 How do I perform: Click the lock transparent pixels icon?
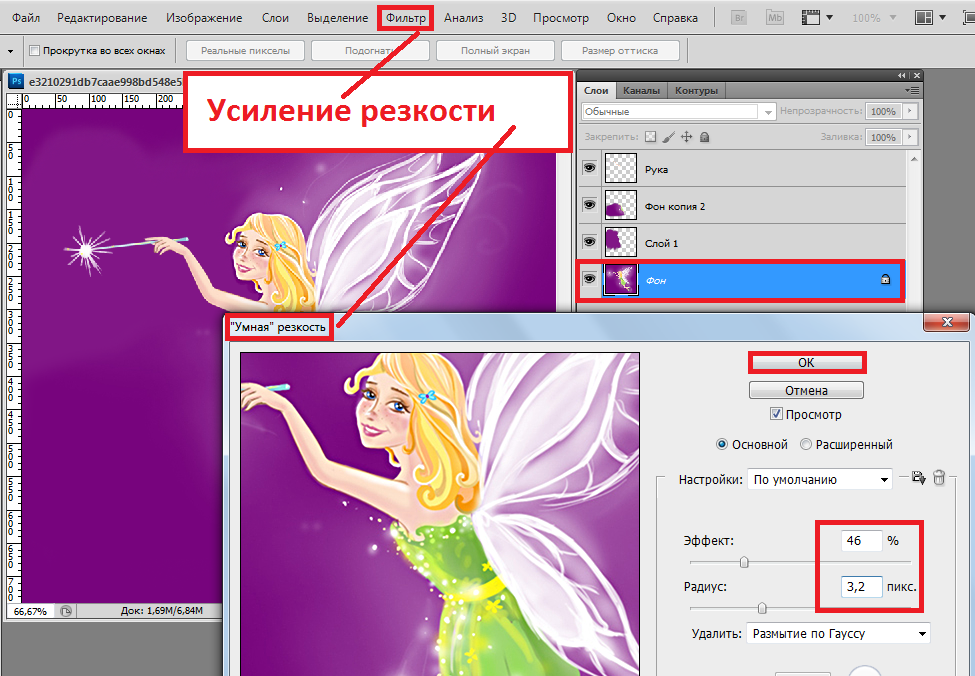651,137
